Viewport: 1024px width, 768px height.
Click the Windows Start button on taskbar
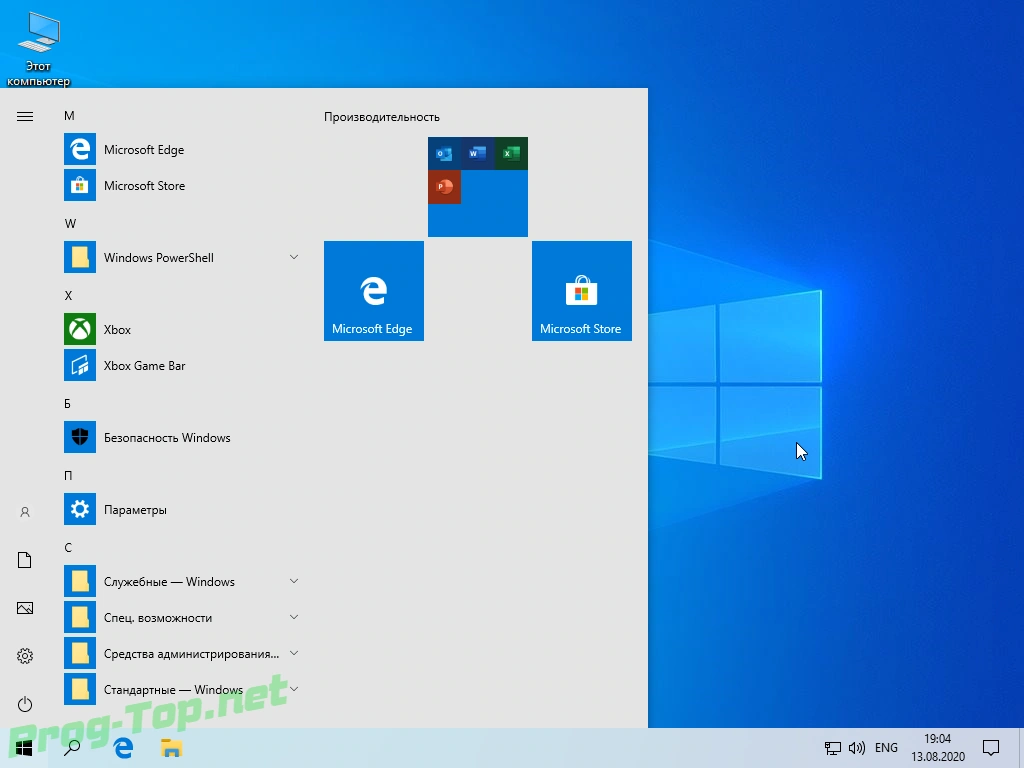coord(24,748)
